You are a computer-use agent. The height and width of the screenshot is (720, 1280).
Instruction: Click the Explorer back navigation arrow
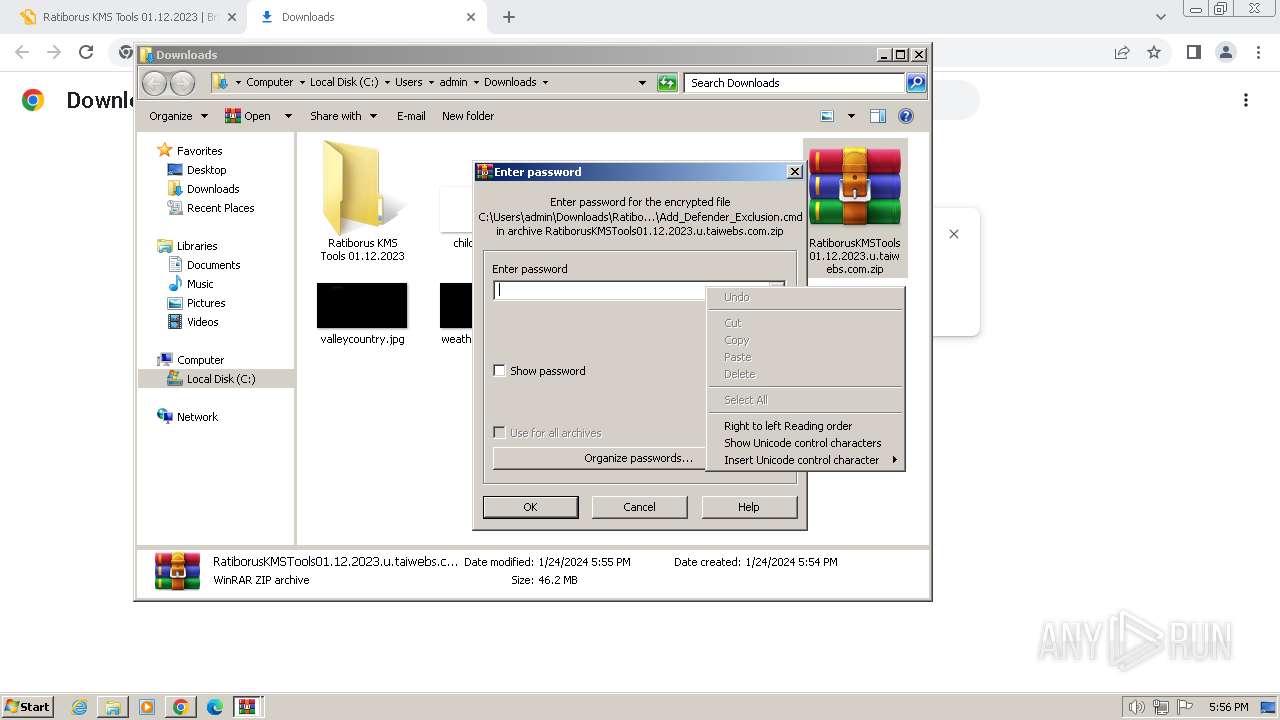(x=154, y=83)
